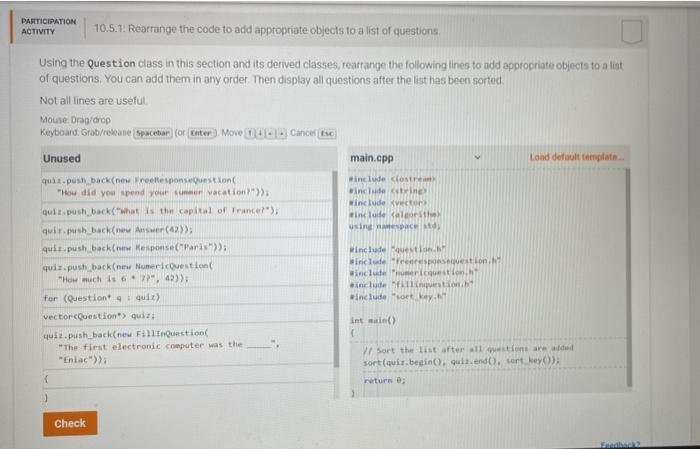
Task: Click the 10.5.1 activity title
Action: [267, 30]
